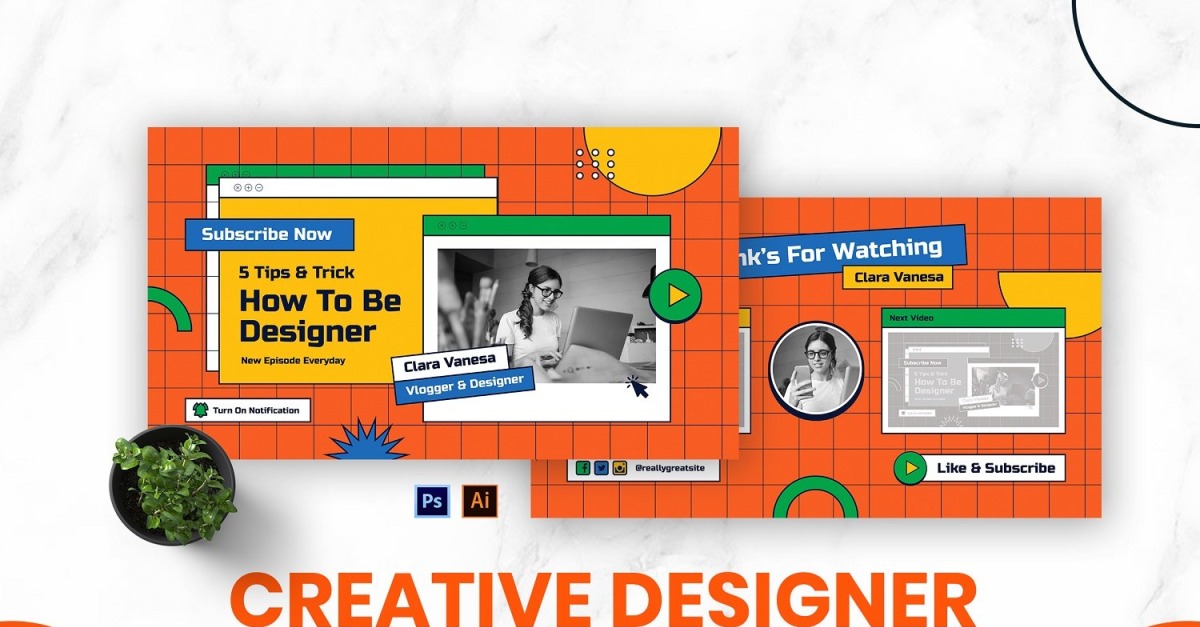Click the Turn On Notification button
Image resolution: width=1200 pixels, height=627 pixels.
click(248, 410)
